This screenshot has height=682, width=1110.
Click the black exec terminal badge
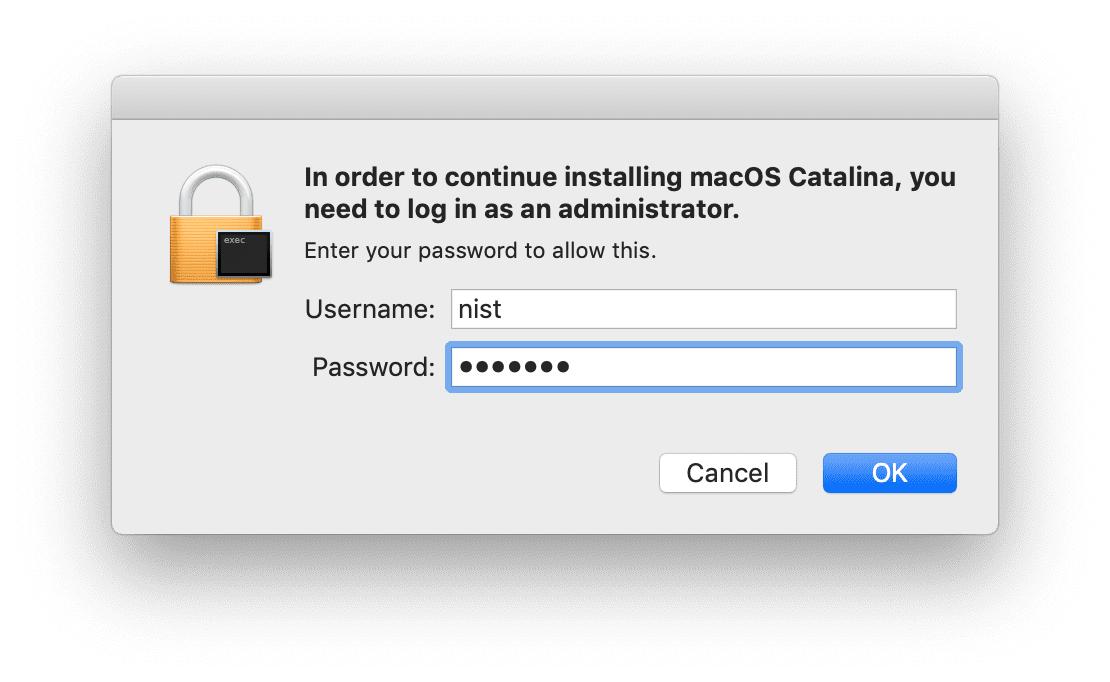coord(246,254)
